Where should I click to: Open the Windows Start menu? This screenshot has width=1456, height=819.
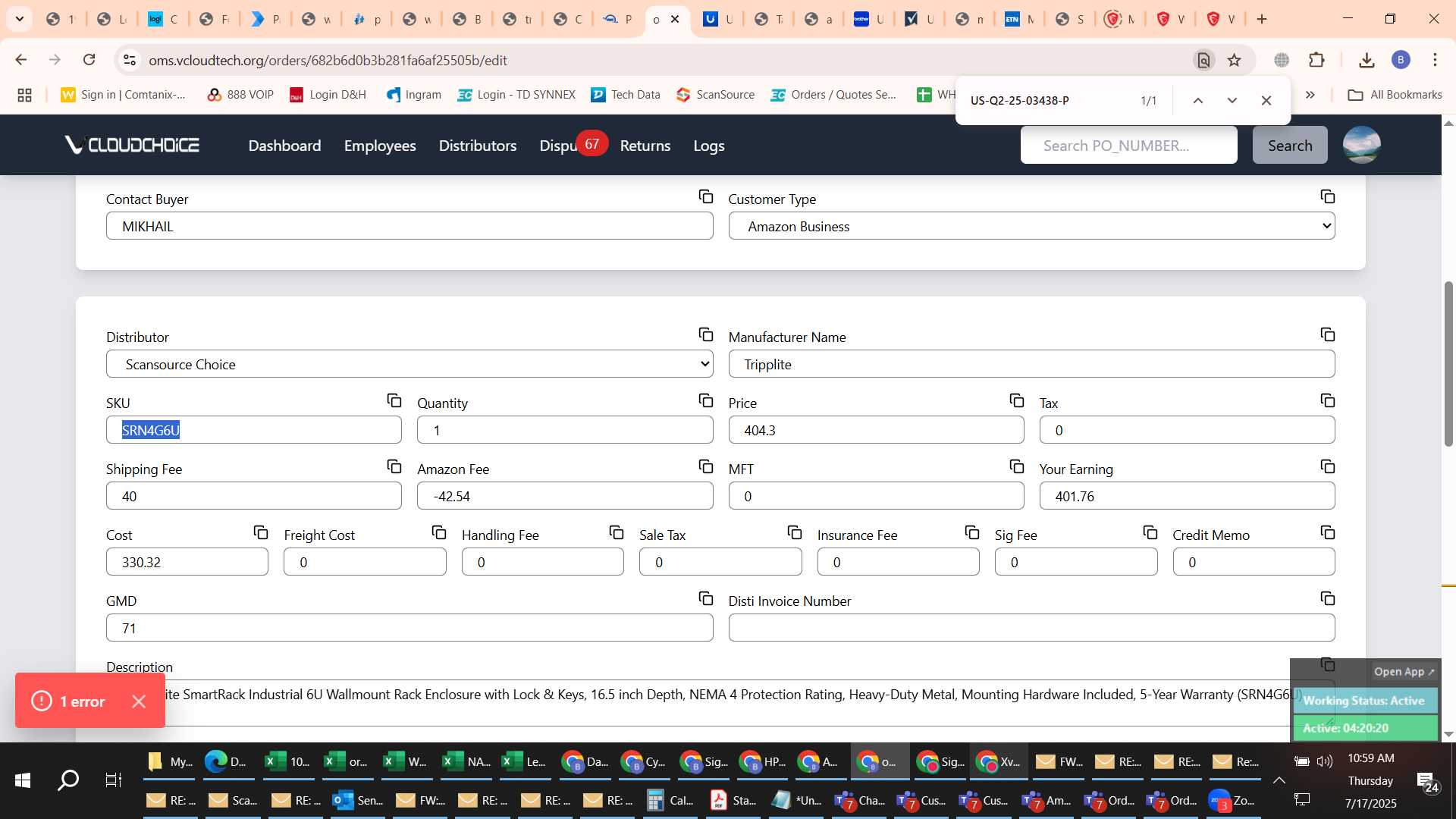click(x=23, y=780)
